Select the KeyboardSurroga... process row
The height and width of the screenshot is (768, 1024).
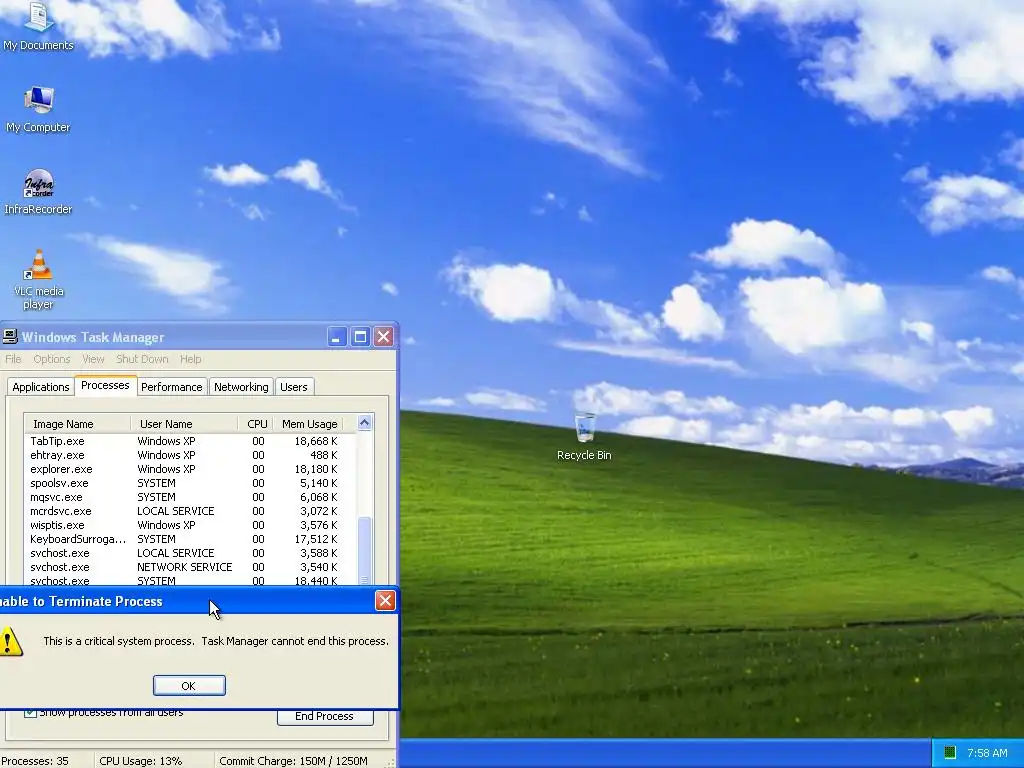(190, 539)
